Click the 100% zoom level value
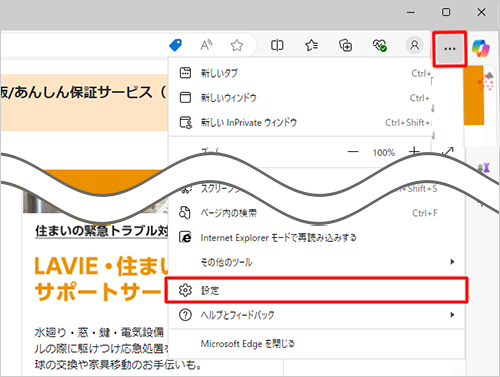Viewport: 500px width, 377px height. click(x=384, y=153)
